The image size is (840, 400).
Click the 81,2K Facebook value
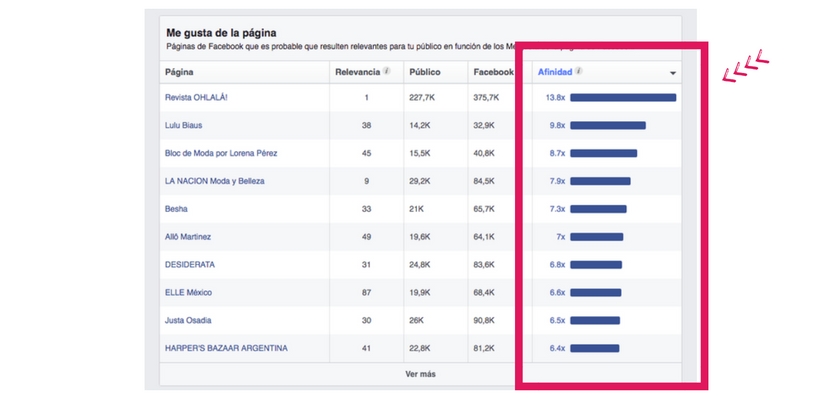coord(484,348)
